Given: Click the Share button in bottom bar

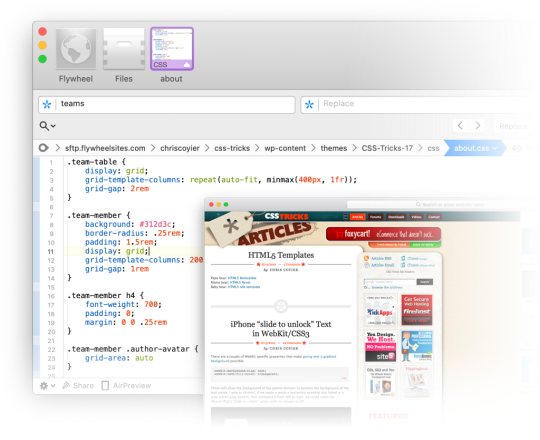Looking at the screenshot, I should [78, 386].
